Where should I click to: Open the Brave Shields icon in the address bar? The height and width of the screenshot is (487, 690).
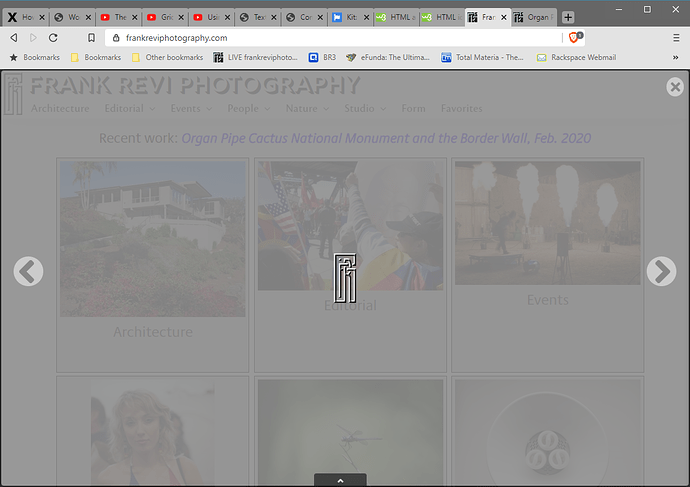coord(575,37)
